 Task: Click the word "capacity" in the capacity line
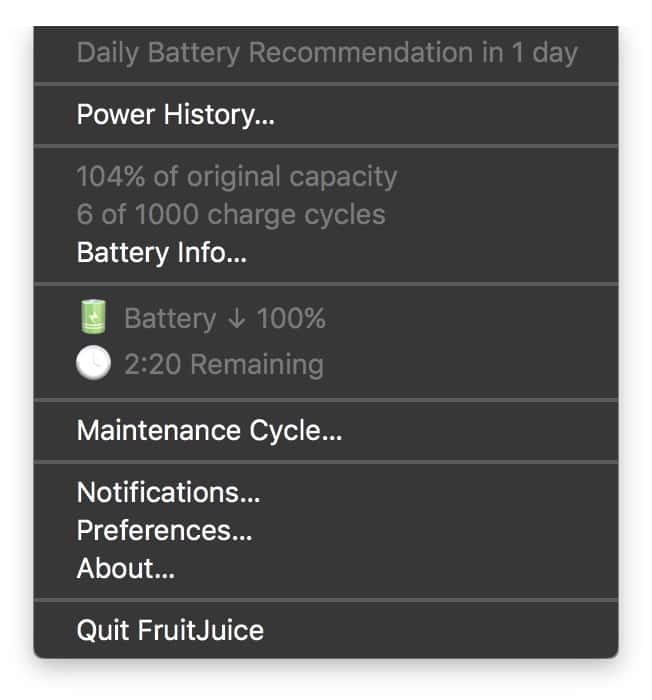343,177
